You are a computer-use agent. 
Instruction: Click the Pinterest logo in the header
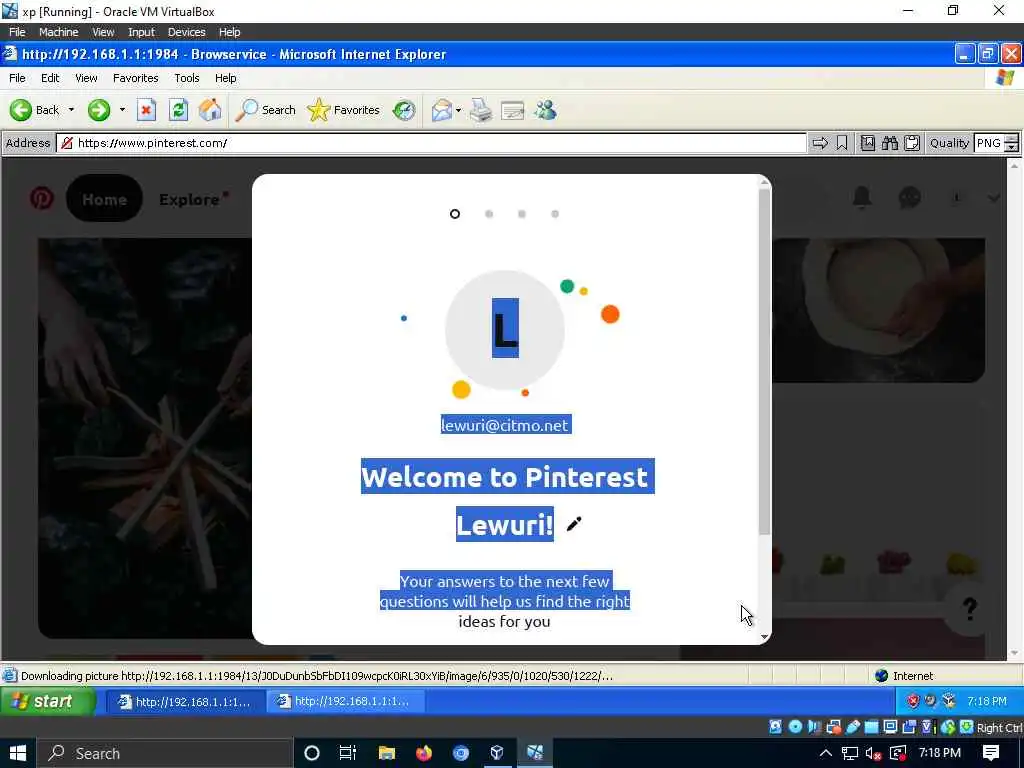[x=42, y=198]
